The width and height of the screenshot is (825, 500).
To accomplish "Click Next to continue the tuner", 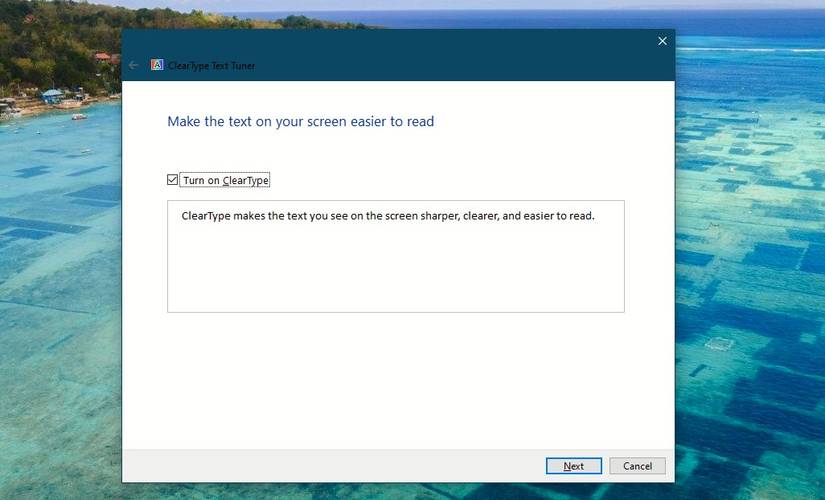I will [574, 466].
